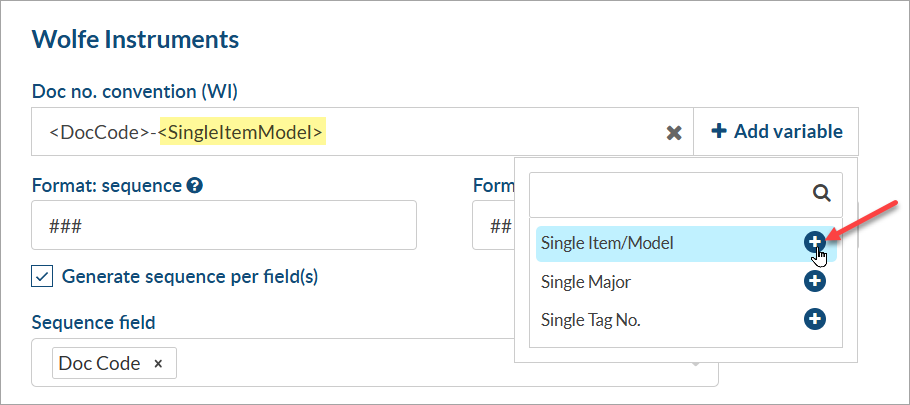Click the Format: sequence input field
Image resolution: width=910 pixels, height=405 pixels.
224,226
